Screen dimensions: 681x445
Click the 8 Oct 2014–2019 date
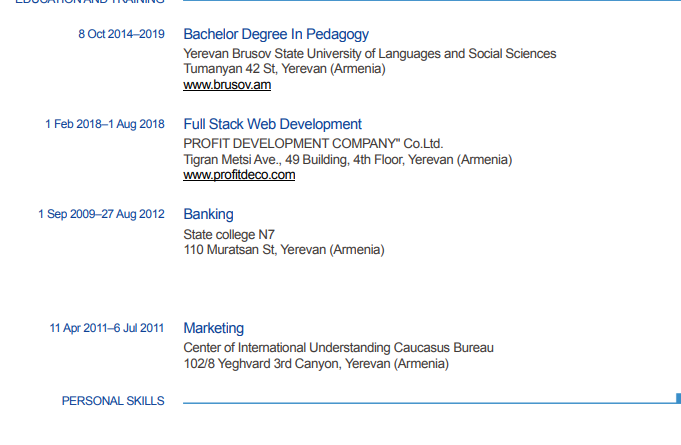click(121, 34)
